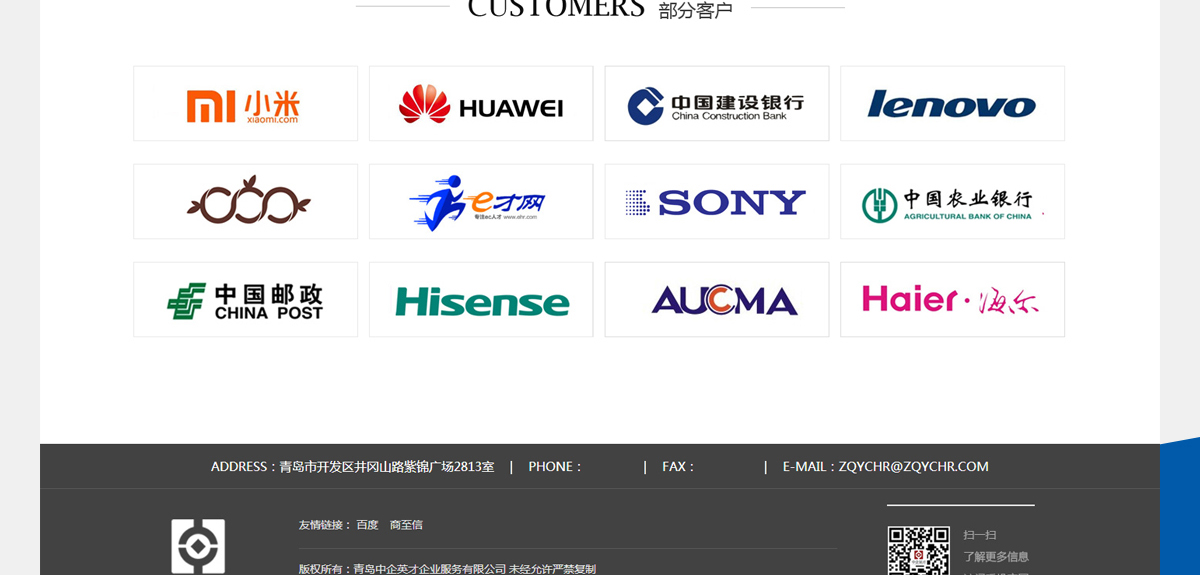Click the QR code in the footer

[918, 550]
